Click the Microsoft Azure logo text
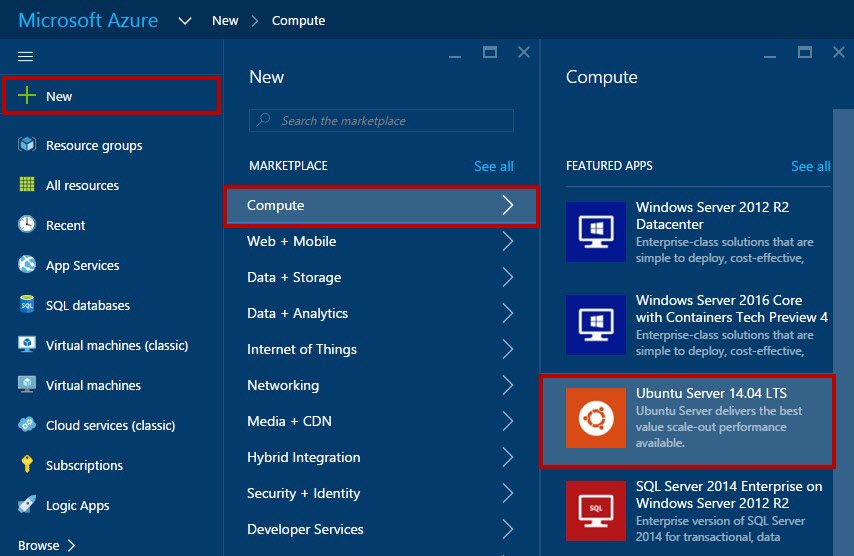This screenshot has height=556, width=854. pos(88,20)
